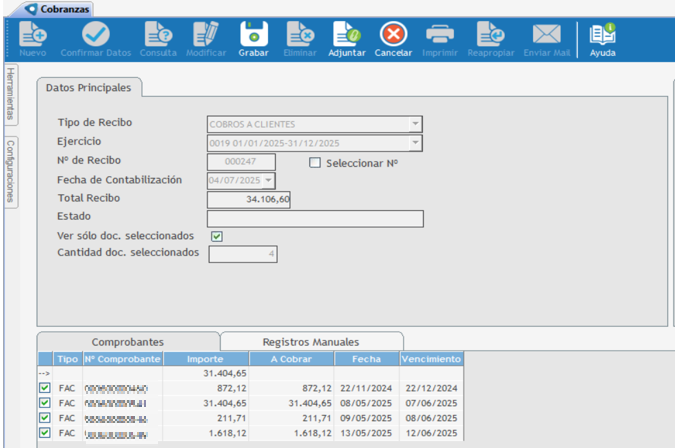675x448 pixels.
Task: Enable the Seleccionar Nº checkbox
Action: point(315,162)
